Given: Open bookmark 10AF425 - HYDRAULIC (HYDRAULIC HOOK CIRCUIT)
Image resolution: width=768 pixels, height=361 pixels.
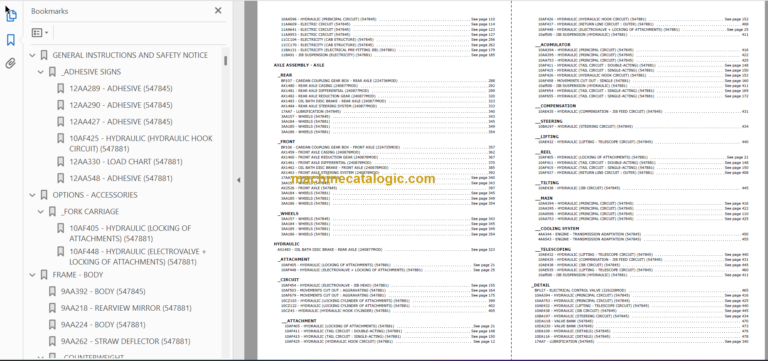Looking at the screenshot, I should (x=141, y=144).
